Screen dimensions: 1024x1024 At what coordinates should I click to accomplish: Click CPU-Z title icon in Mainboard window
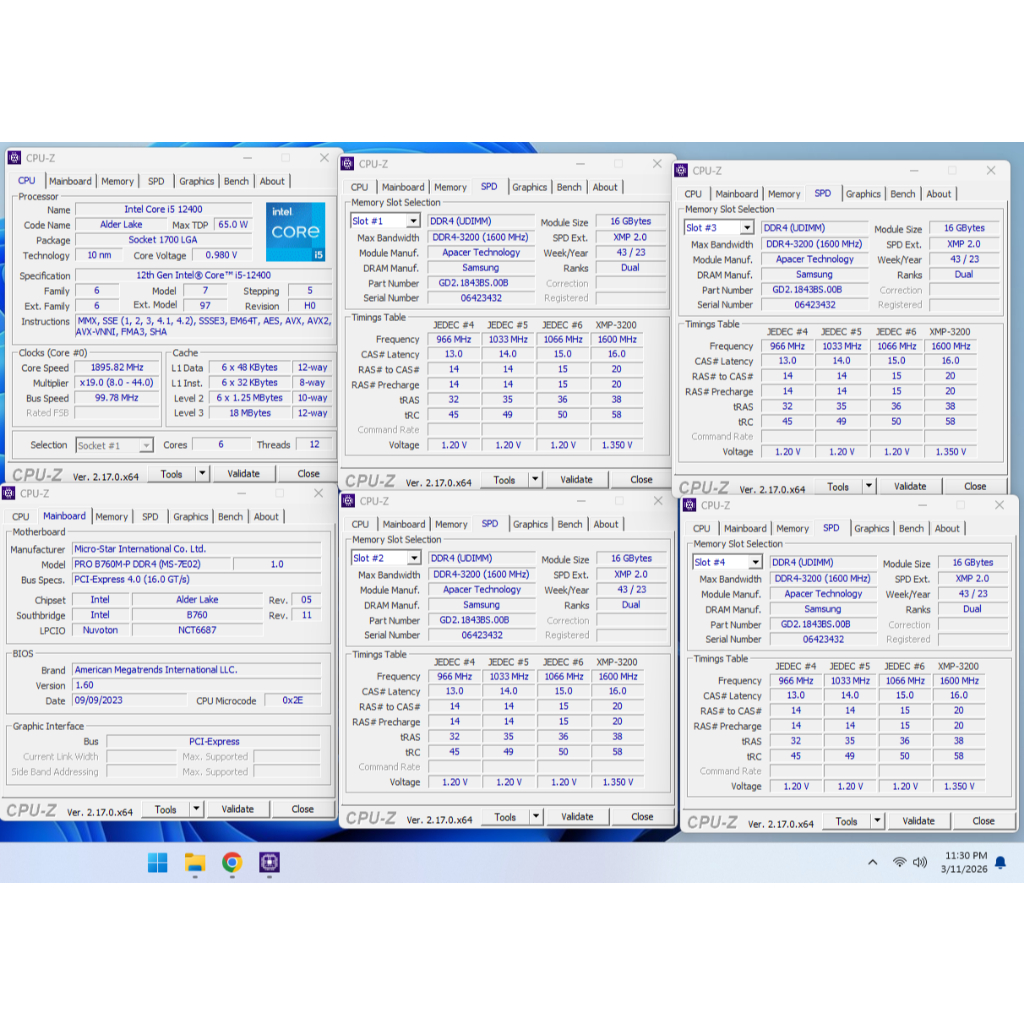pyautogui.click(x=11, y=493)
